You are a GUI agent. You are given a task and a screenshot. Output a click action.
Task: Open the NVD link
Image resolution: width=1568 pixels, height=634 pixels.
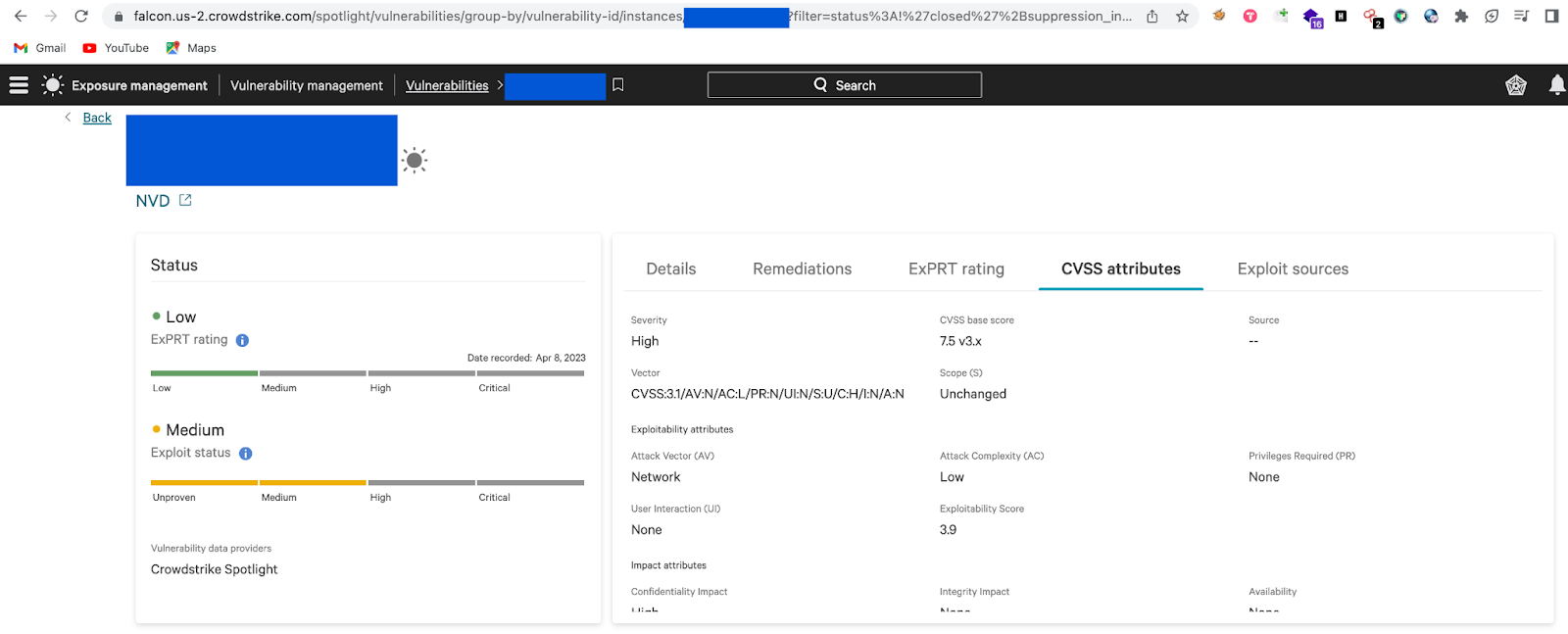(153, 201)
